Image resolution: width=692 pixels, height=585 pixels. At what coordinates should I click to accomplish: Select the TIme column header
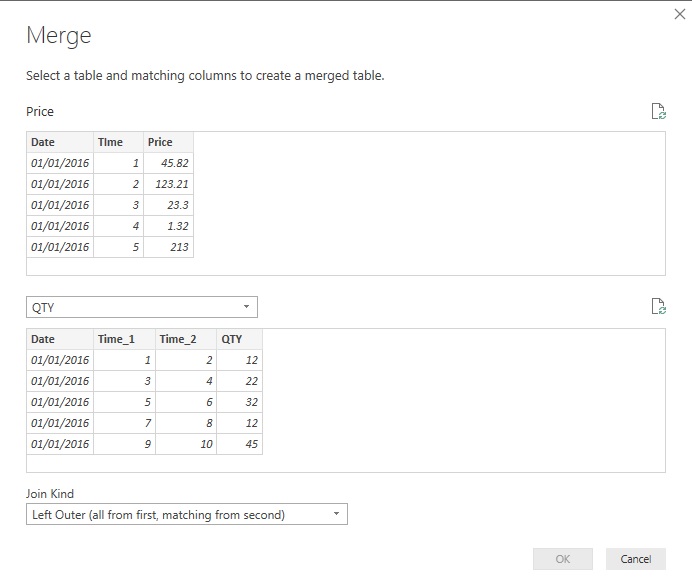(x=118, y=142)
